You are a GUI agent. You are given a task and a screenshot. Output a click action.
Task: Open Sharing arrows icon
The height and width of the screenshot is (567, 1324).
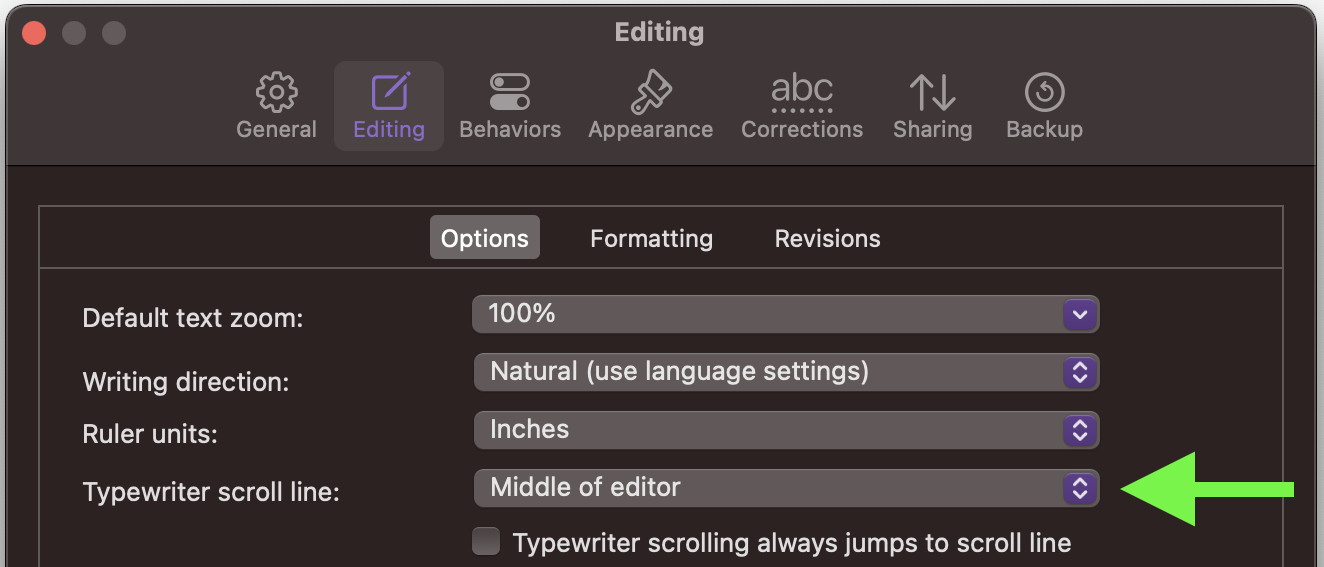(932, 93)
